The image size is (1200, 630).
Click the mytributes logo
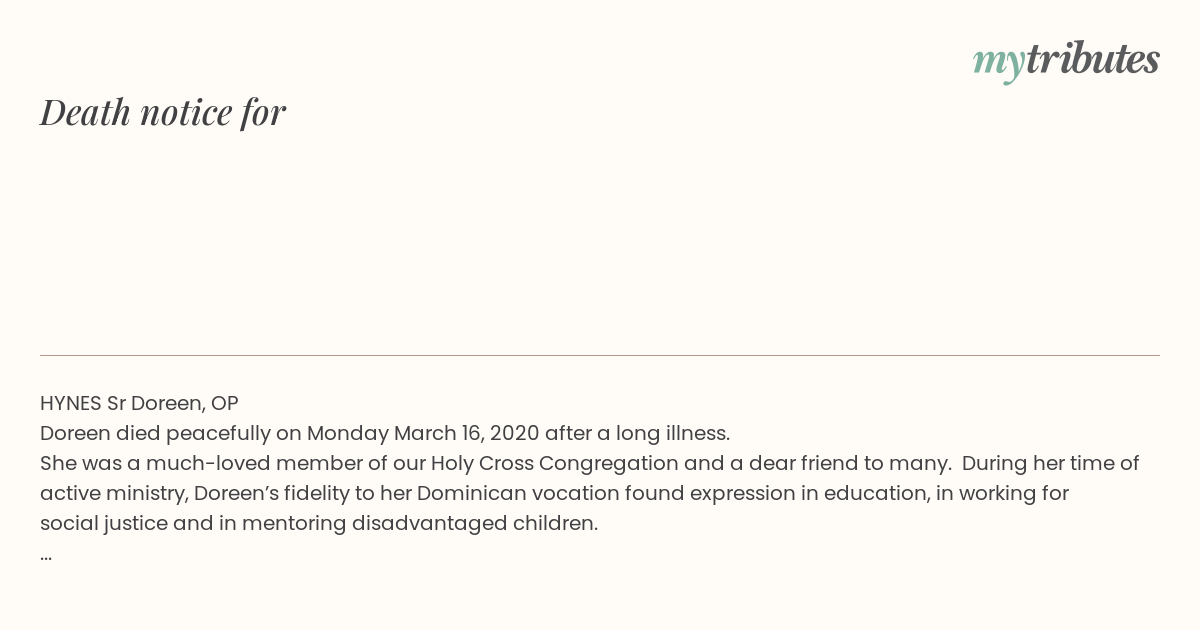(x=1066, y=61)
